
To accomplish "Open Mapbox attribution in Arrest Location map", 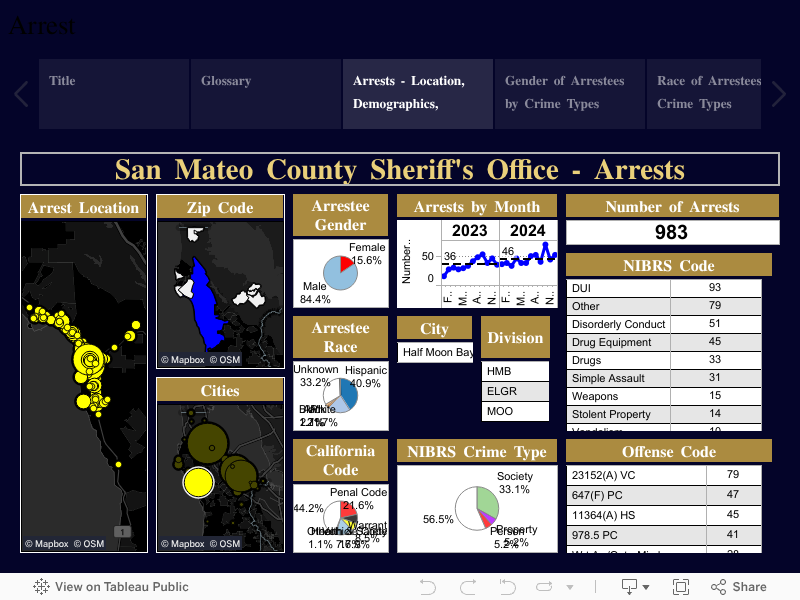I will tap(46, 544).
